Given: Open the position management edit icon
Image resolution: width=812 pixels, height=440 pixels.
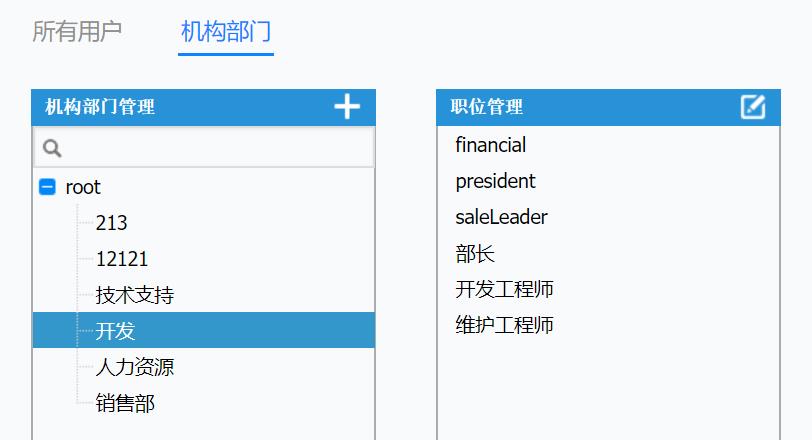Looking at the screenshot, I should pos(753,107).
